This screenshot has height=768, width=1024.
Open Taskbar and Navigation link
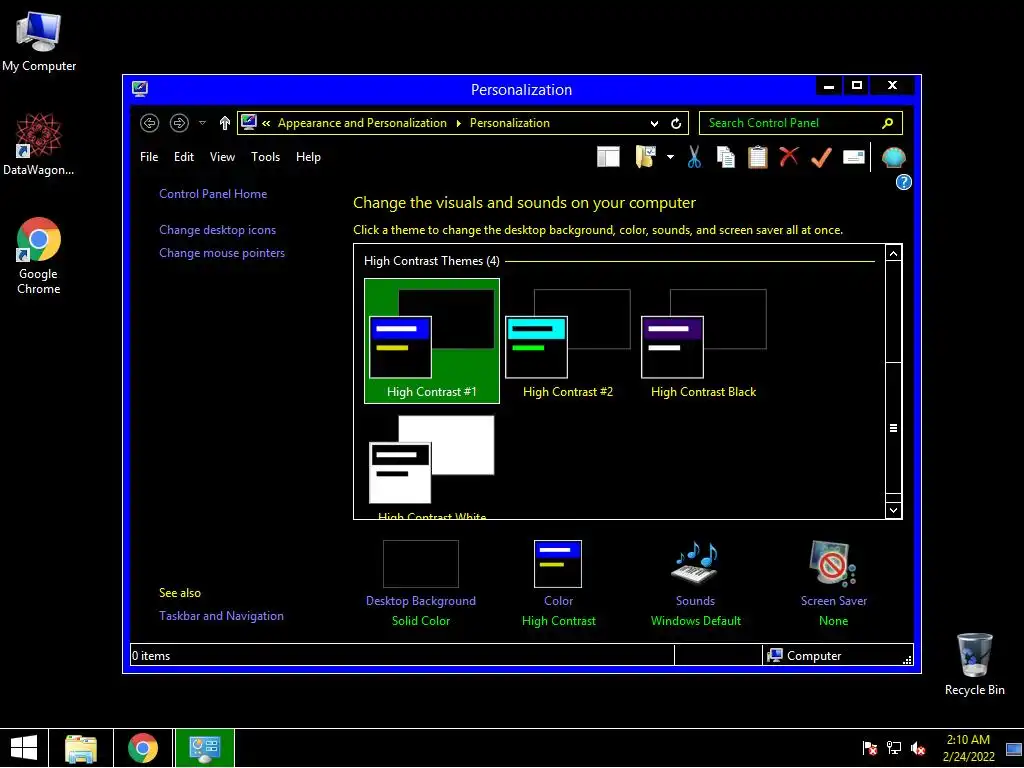pos(221,616)
